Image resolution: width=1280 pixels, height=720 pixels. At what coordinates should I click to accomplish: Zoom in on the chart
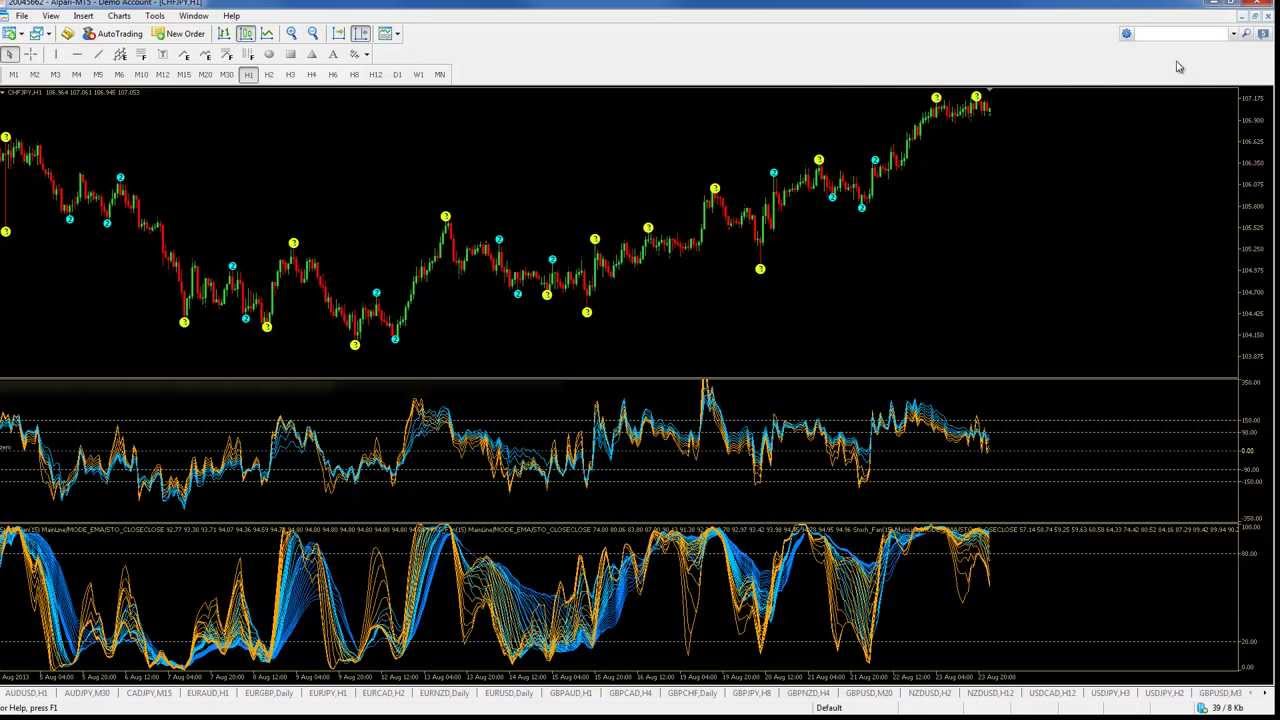pos(291,34)
